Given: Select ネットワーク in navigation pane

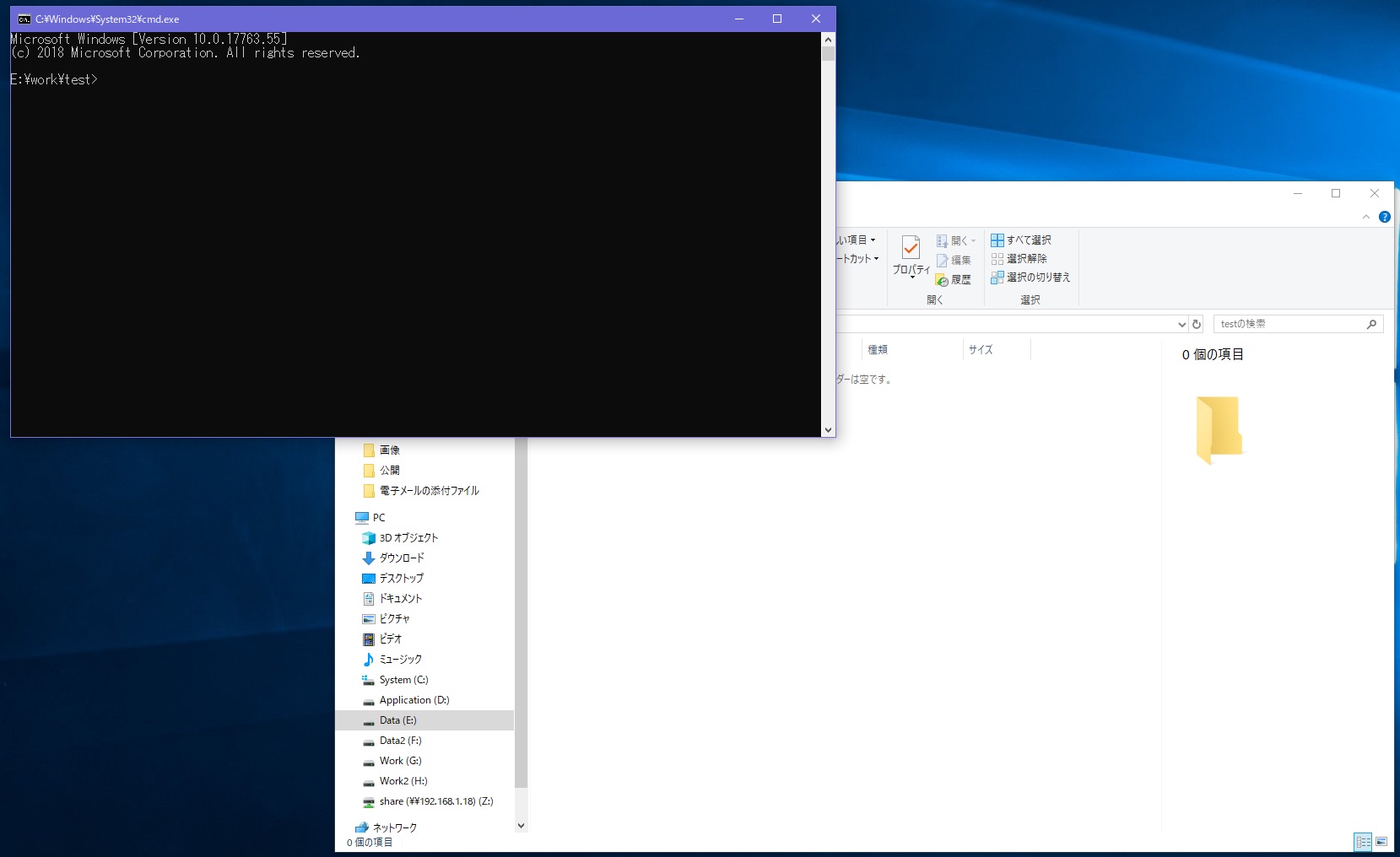Looking at the screenshot, I should point(386,827).
